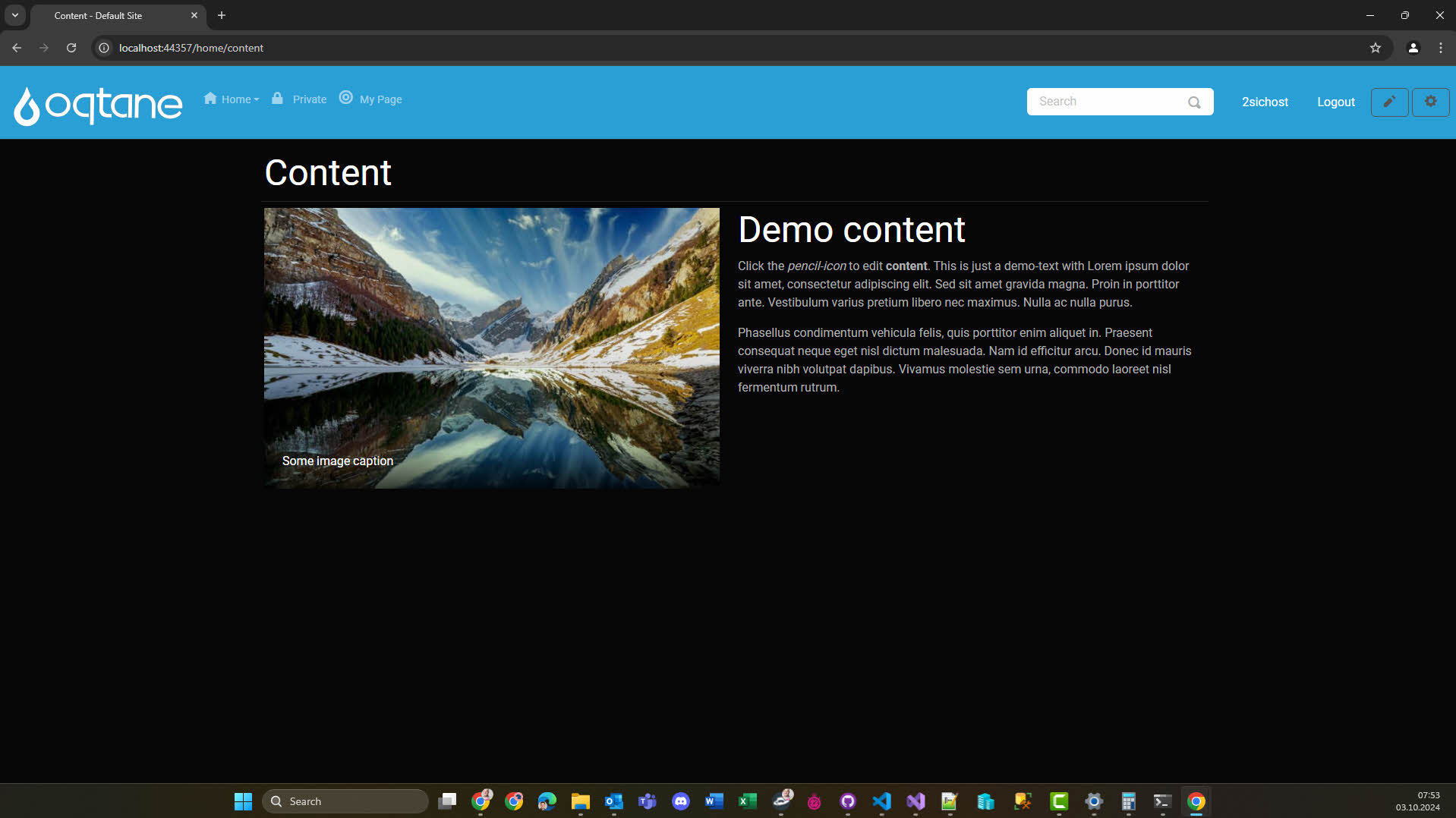The width and height of the screenshot is (1456, 818).
Task: Open the tab search dropdown arrow
Action: [x=15, y=15]
